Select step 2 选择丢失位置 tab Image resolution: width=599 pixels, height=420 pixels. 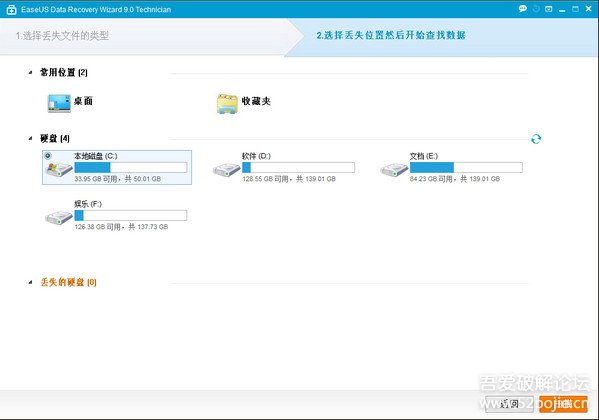coord(391,35)
